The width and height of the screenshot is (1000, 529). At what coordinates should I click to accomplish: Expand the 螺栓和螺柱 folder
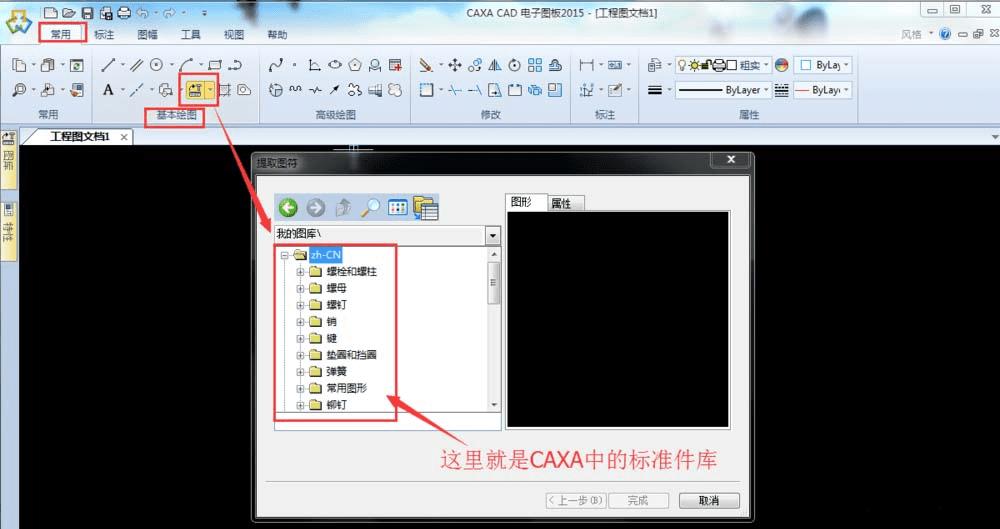click(x=300, y=271)
